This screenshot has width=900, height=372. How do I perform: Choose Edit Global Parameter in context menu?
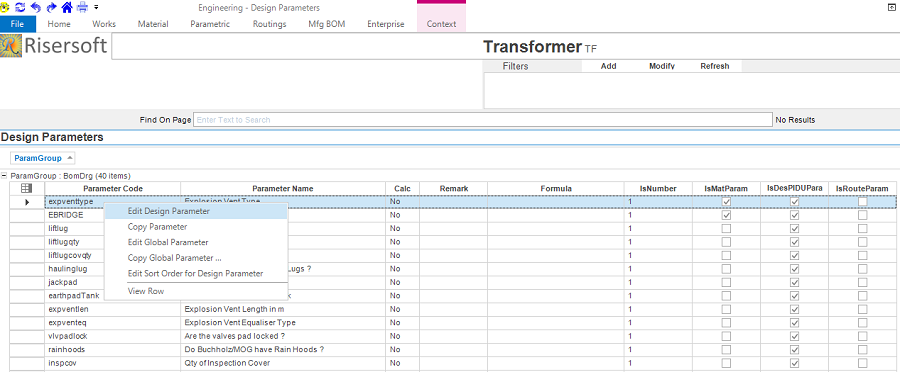coord(195,242)
